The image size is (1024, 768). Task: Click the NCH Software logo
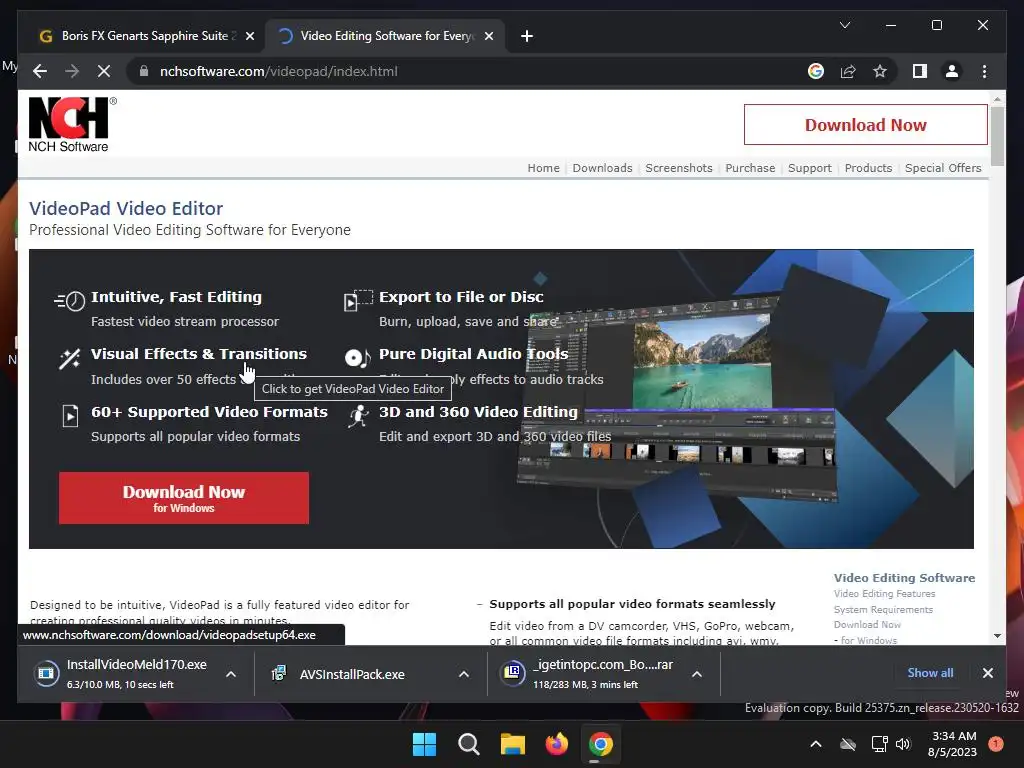point(72,125)
